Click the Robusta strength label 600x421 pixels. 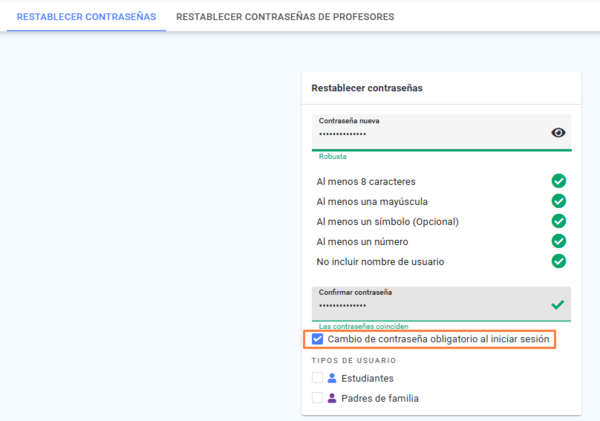[x=333, y=157]
